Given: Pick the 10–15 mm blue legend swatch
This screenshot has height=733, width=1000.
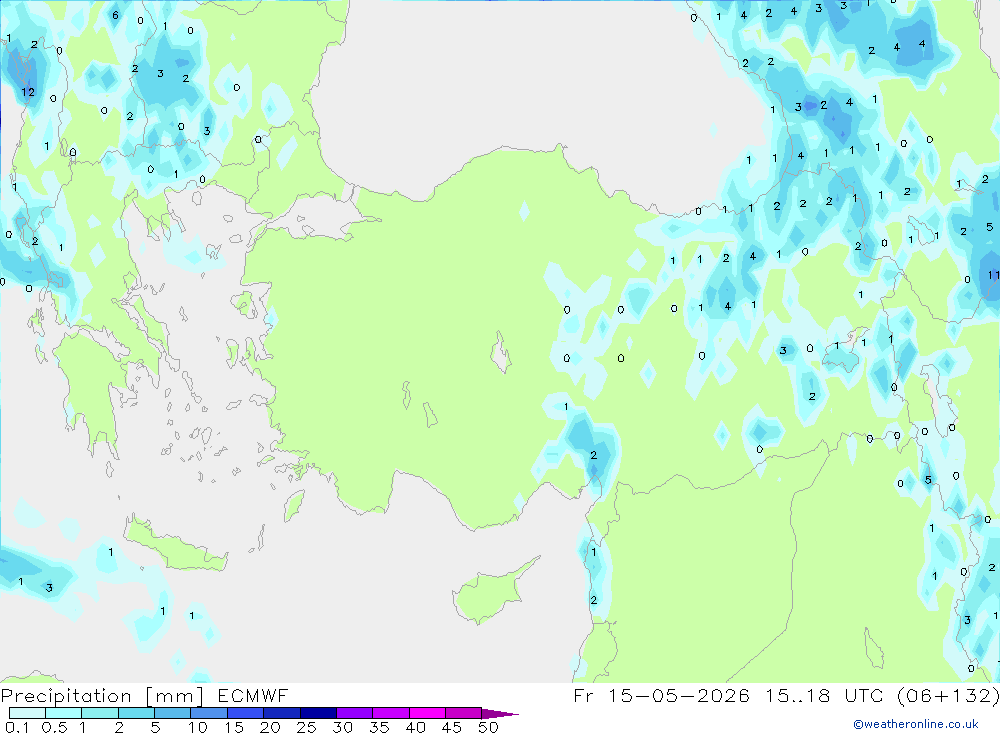Looking at the screenshot, I should (x=209, y=713).
